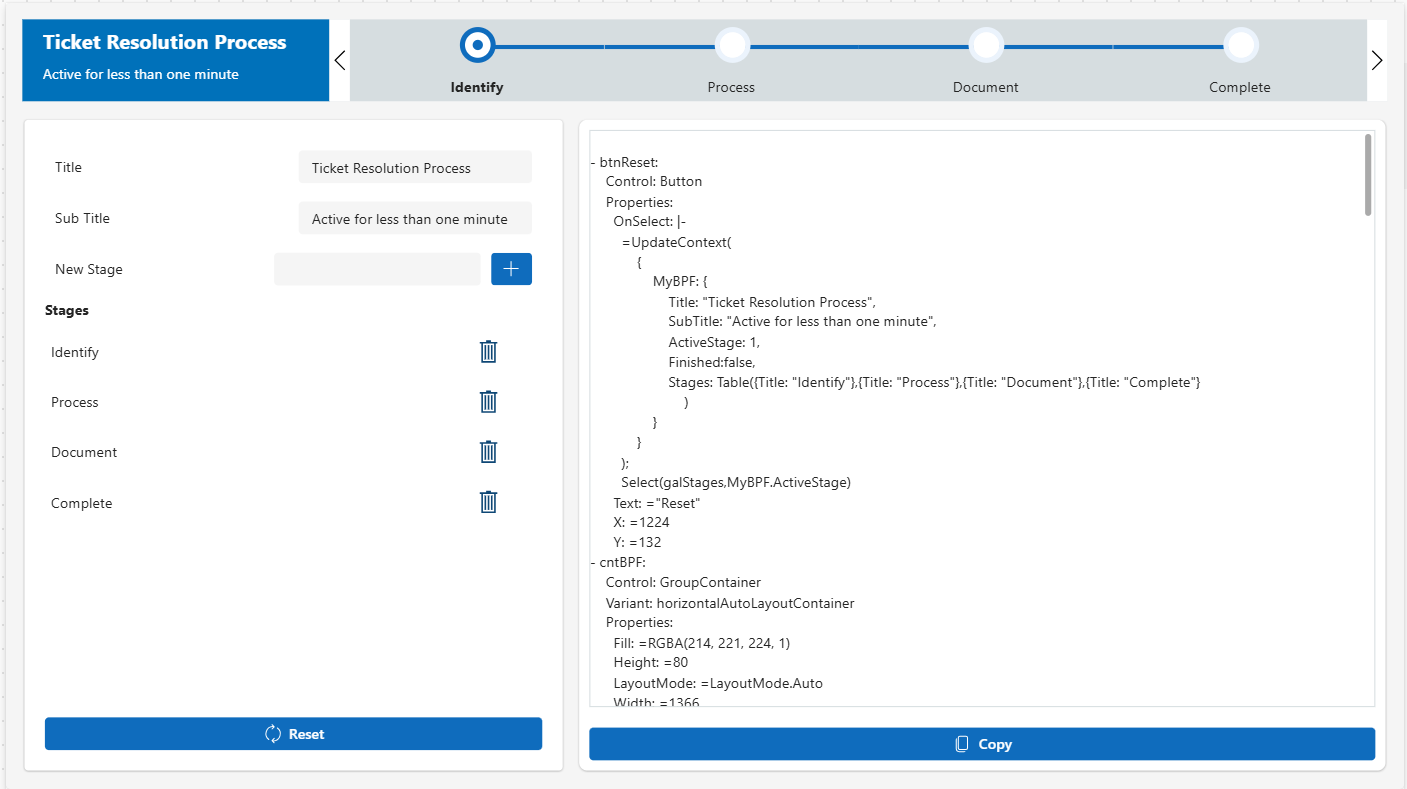
Task: Click the Reset button
Action: [x=293, y=734]
